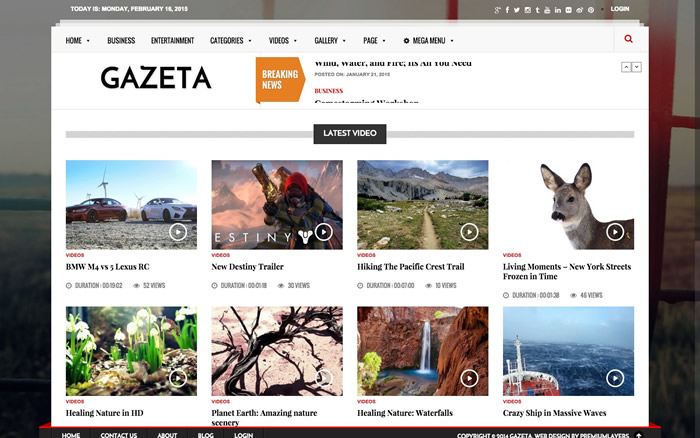The image size is (700, 438).
Task: Open the red Business category in ticker
Action: point(329,91)
